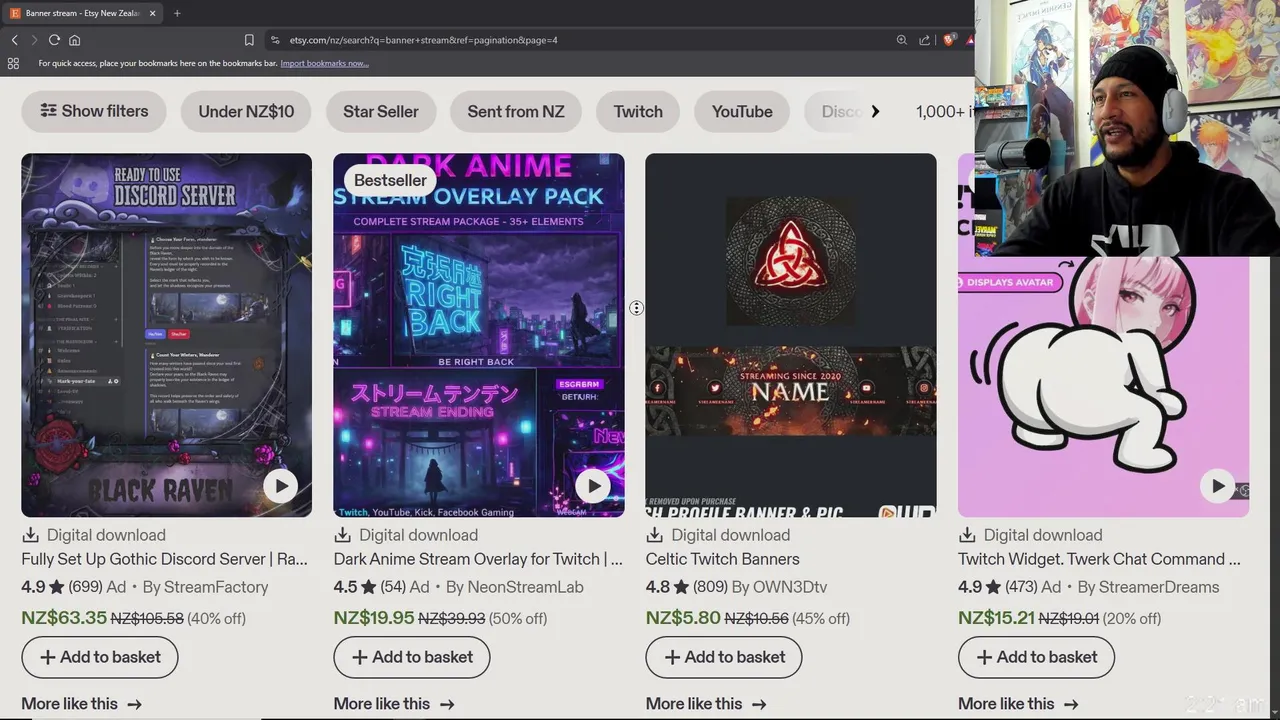Go to browser home icon
The image size is (1280, 720).
pyautogui.click(x=74, y=40)
